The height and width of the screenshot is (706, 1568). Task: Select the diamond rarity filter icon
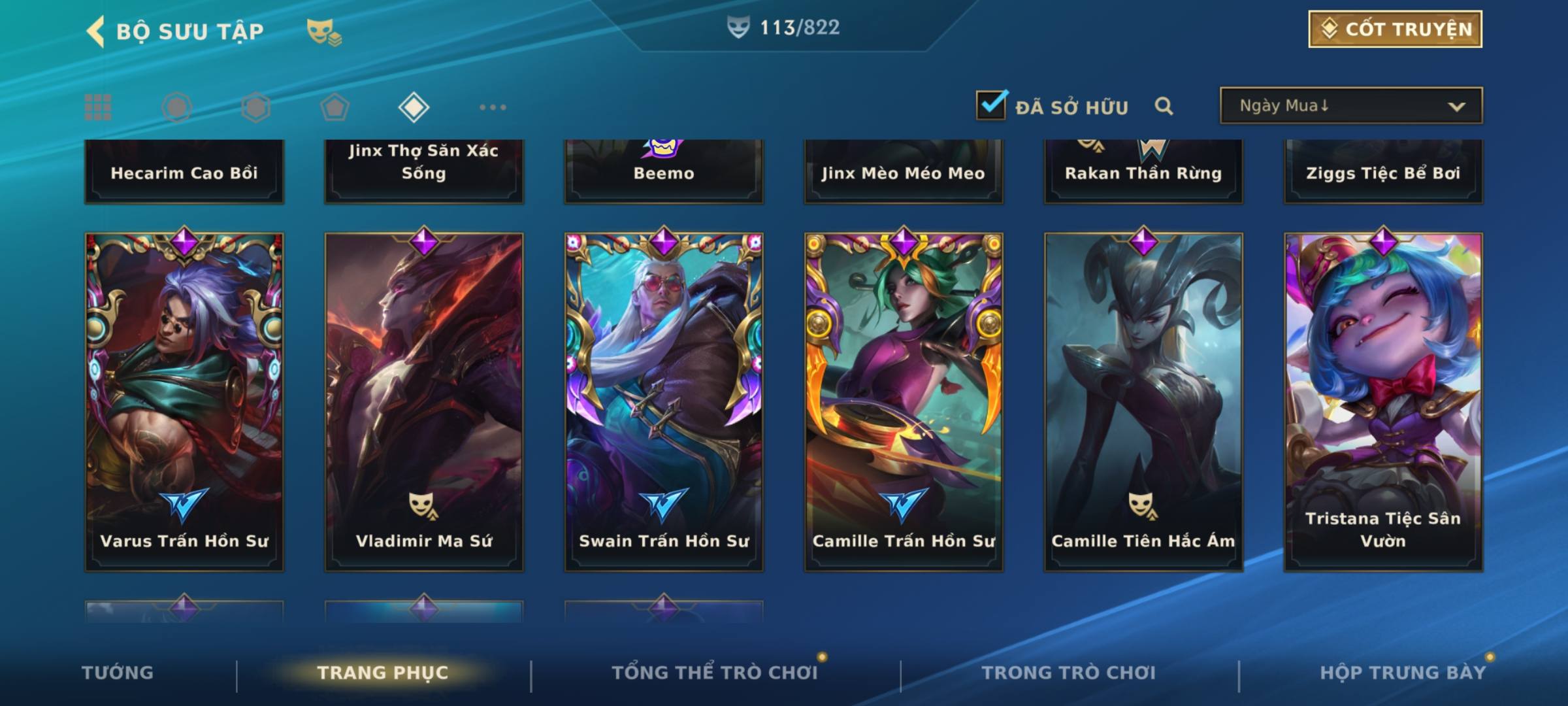point(414,107)
